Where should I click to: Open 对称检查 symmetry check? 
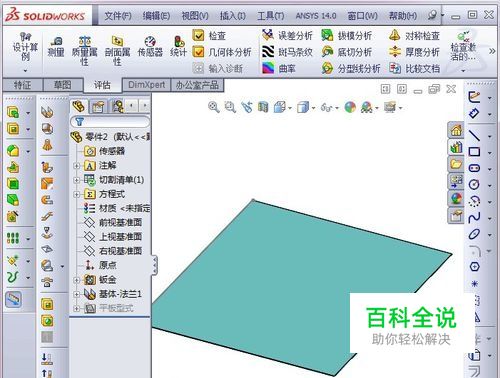[x=414, y=35]
